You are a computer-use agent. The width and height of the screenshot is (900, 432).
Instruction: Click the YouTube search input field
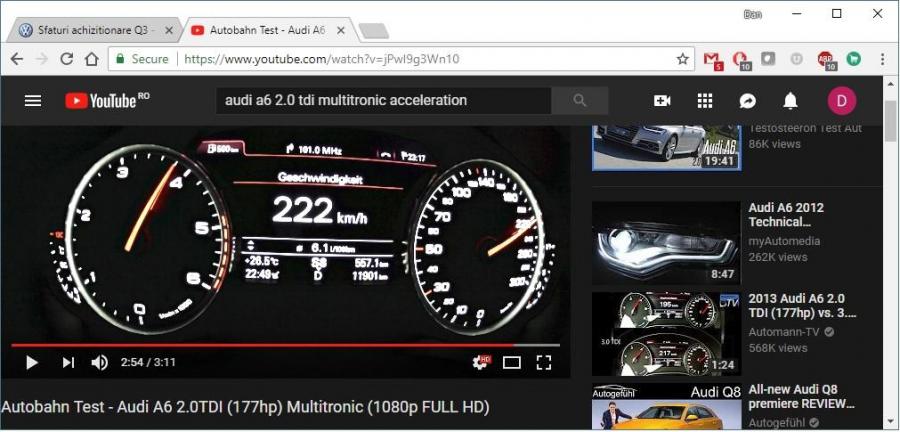(x=383, y=100)
